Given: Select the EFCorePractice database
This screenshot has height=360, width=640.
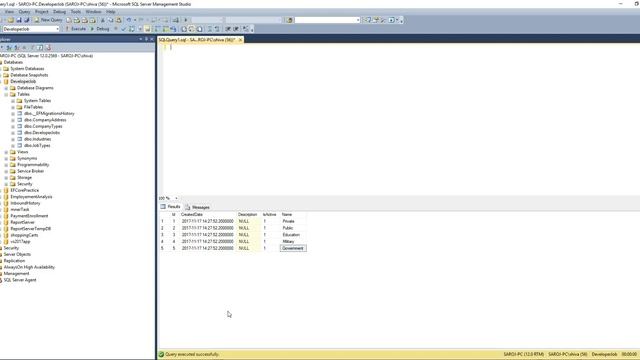Looking at the screenshot, I should [24, 191].
